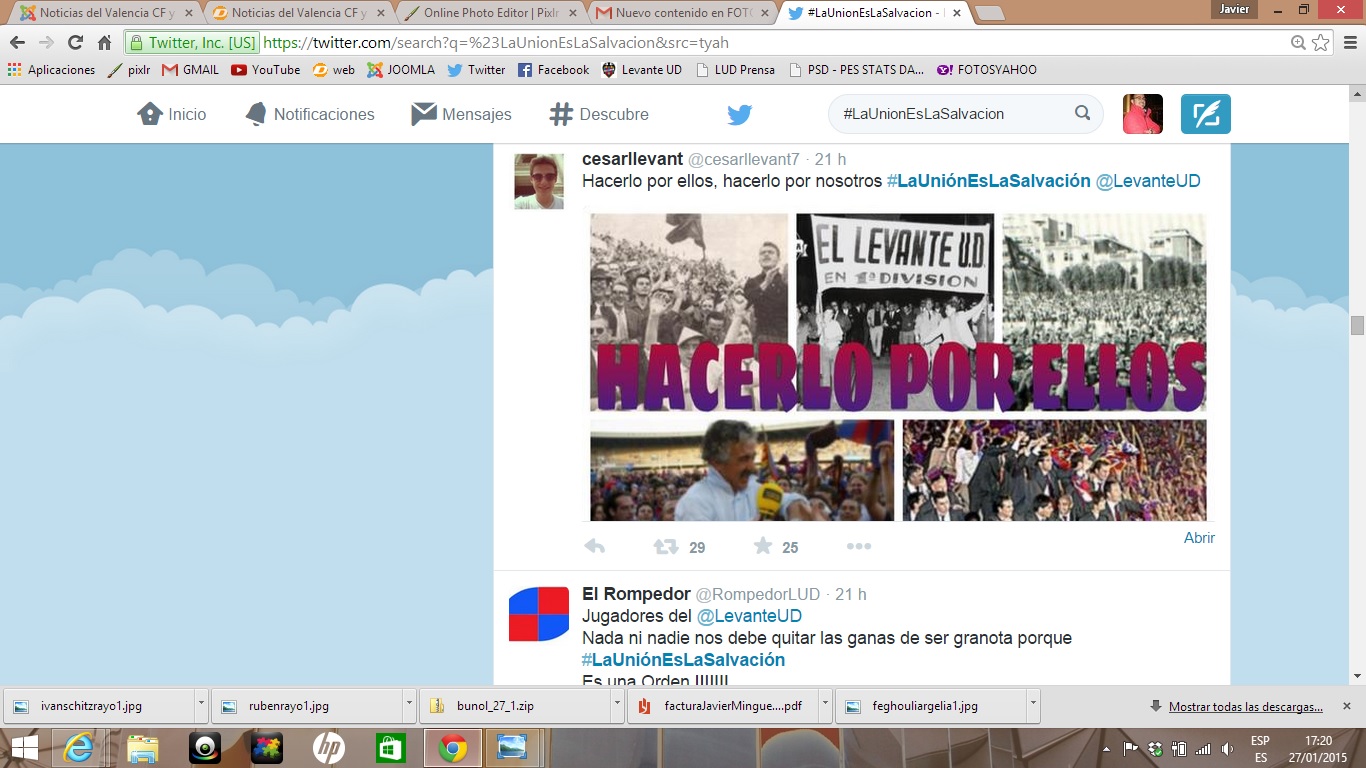Open Windows Store from taskbar
The image size is (1366, 768).
[390, 748]
